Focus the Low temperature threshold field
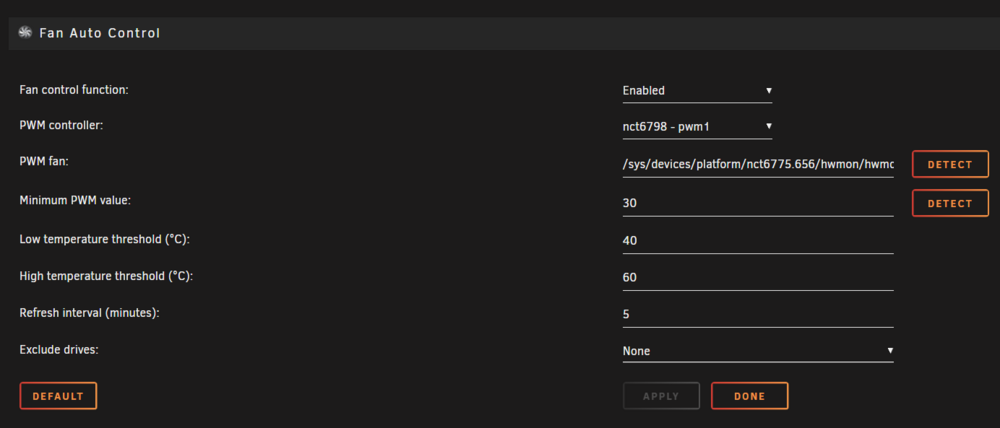Viewport: 1000px width, 428px height. click(x=758, y=241)
